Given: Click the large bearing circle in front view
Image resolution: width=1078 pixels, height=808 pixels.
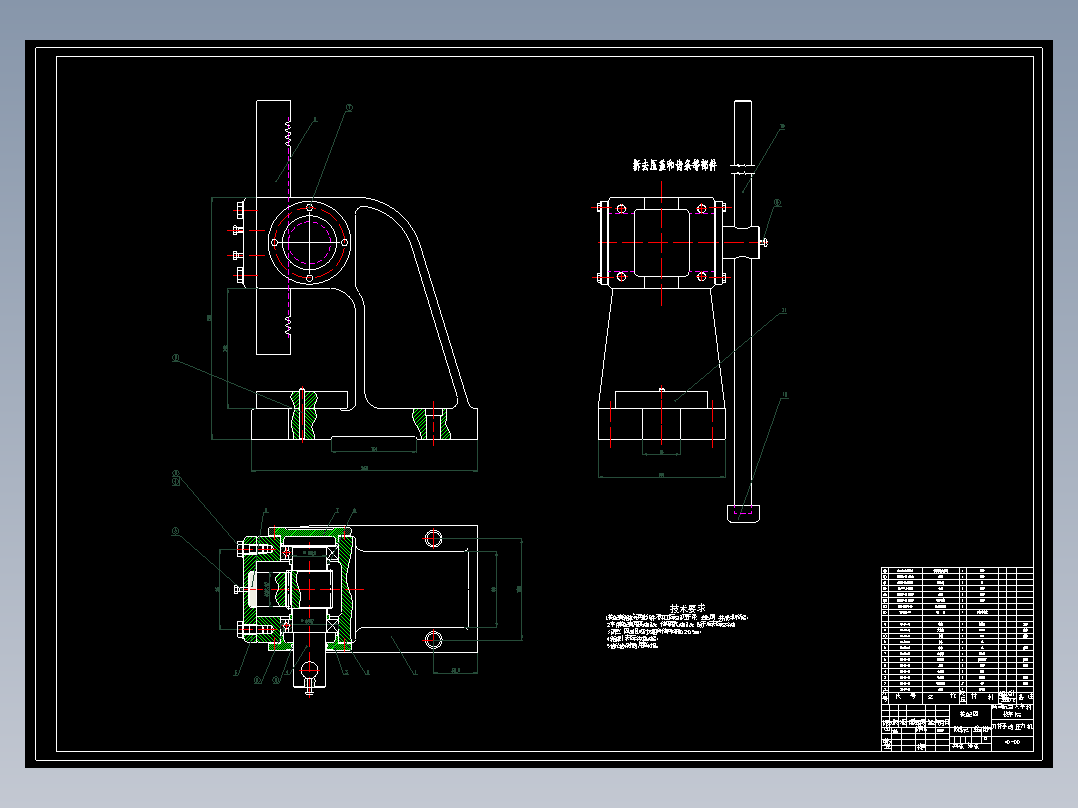Looking at the screenshot, I should 309,242.
